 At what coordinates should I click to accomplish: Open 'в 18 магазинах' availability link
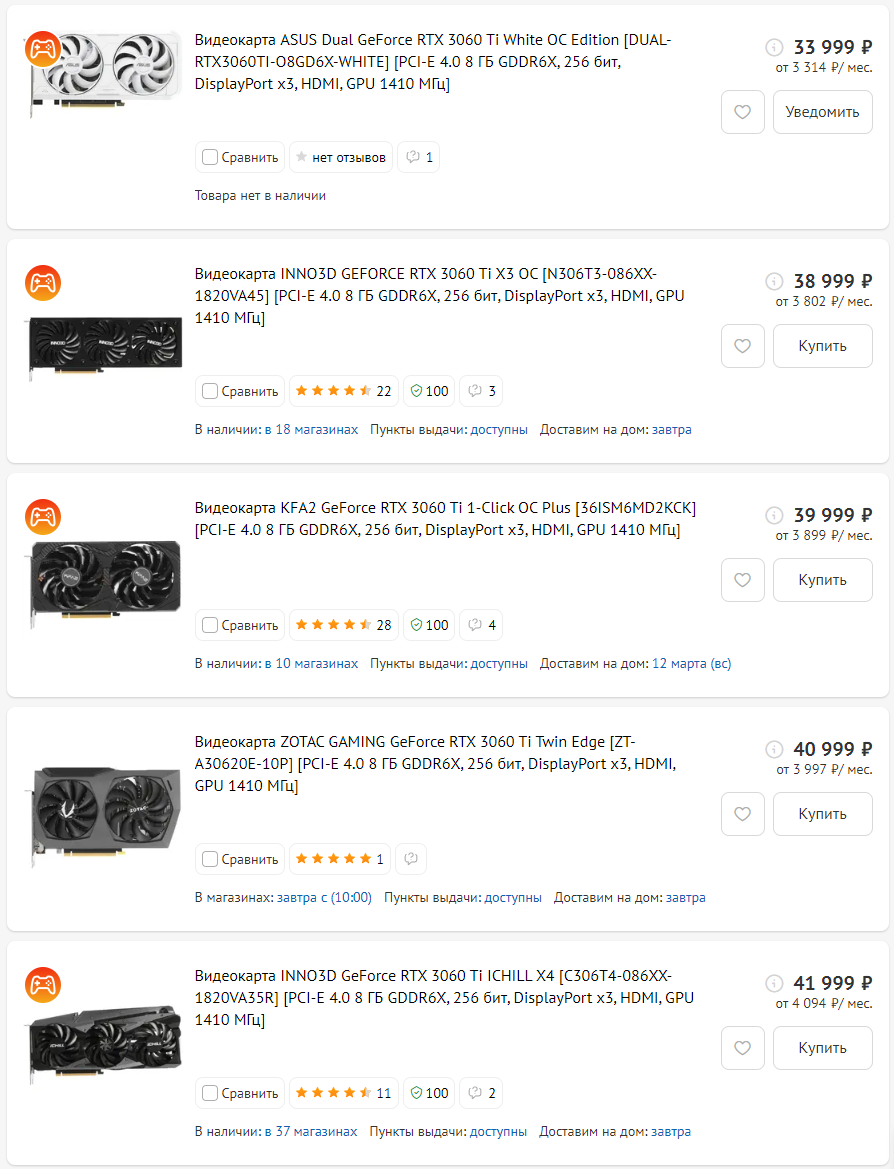[311, 430]
